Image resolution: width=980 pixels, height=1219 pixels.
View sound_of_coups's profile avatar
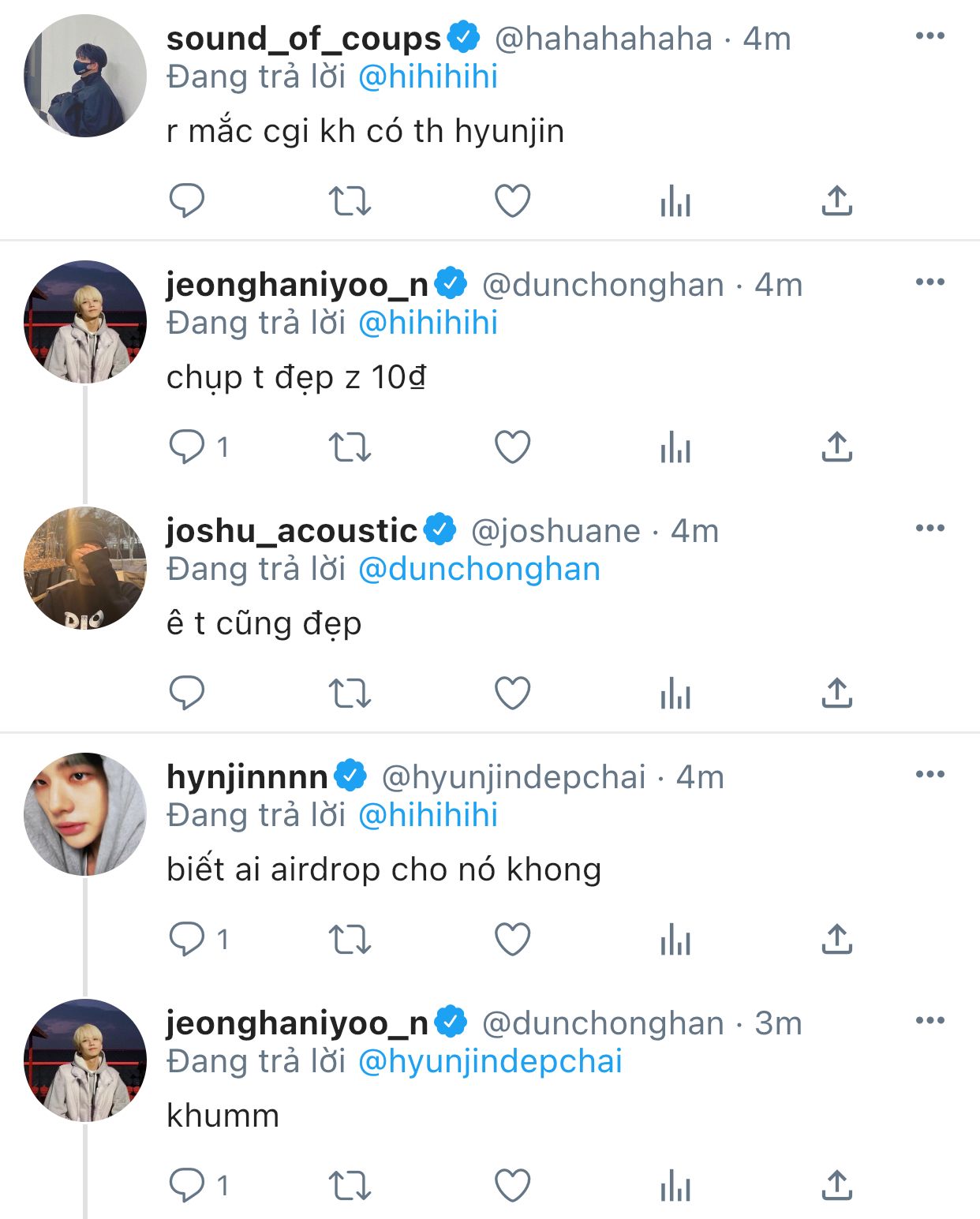pyautogui.click(x=85, y=76)
